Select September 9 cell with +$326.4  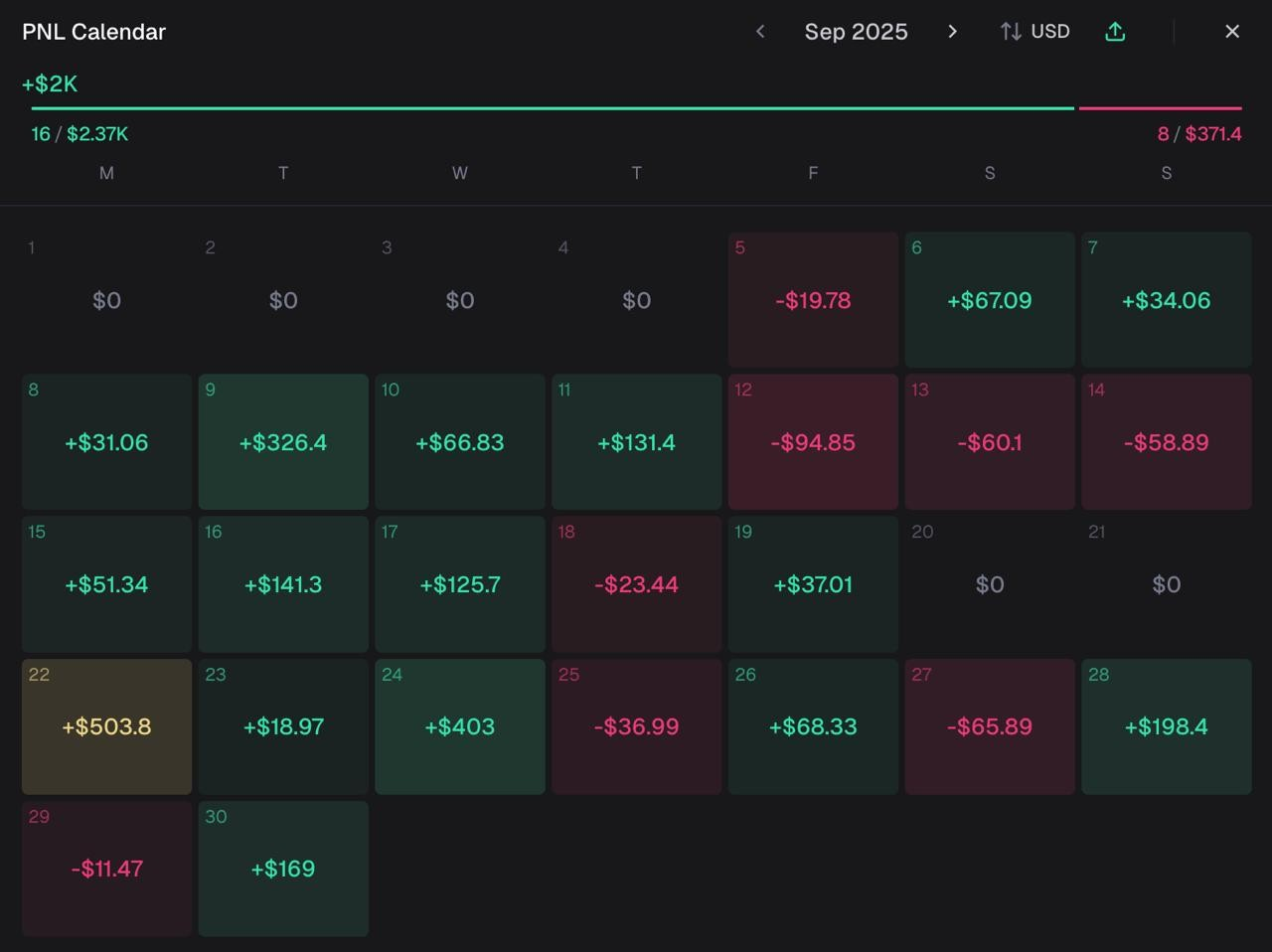pyautogui.click(x=283, y=442)
